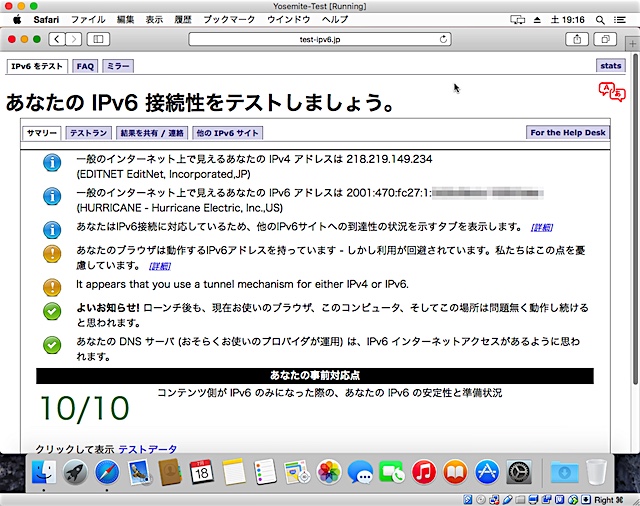Viewport: 640px width, 506px height.
Task: Select the サマリー tab
Action: [x=42, y=133]
